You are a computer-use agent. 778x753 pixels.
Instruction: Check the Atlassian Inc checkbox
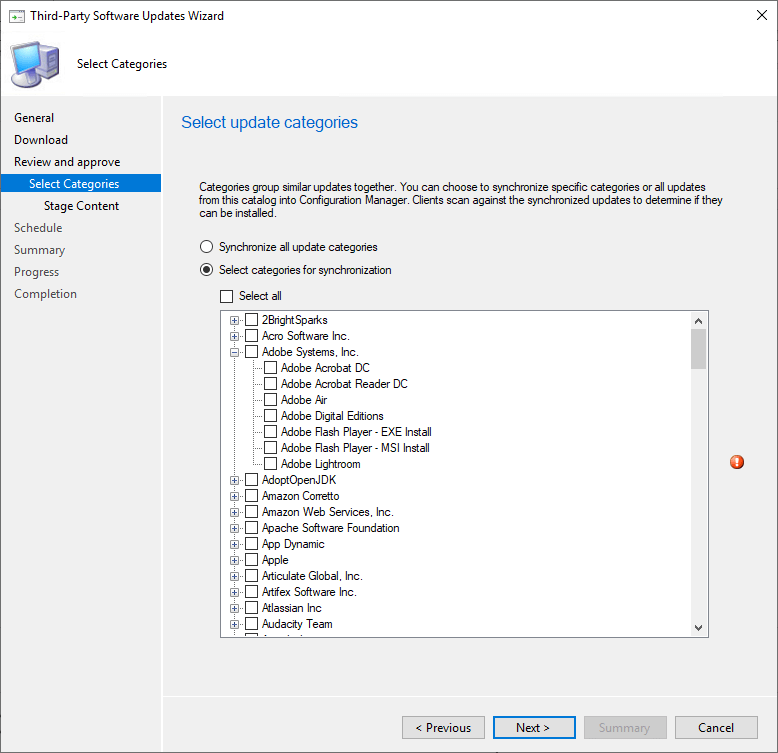(252, 608)
